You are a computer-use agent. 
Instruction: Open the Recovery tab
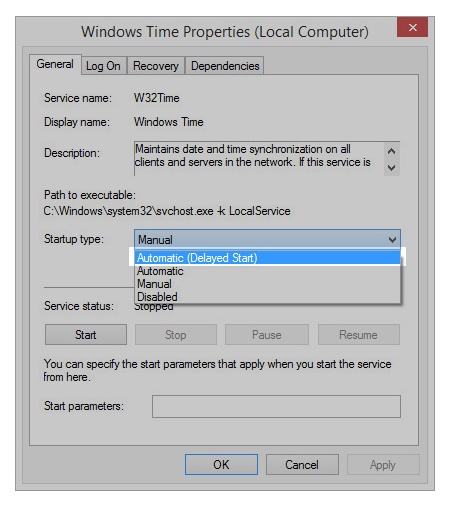[x=156, y=66]
